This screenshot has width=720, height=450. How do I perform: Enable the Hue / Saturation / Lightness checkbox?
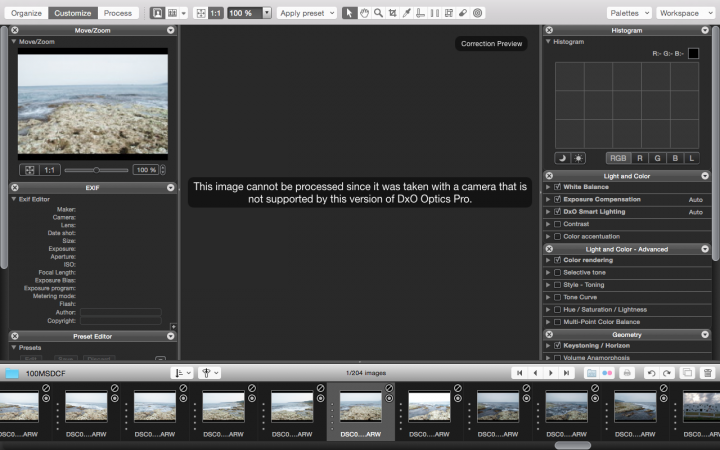pos(557,309)
